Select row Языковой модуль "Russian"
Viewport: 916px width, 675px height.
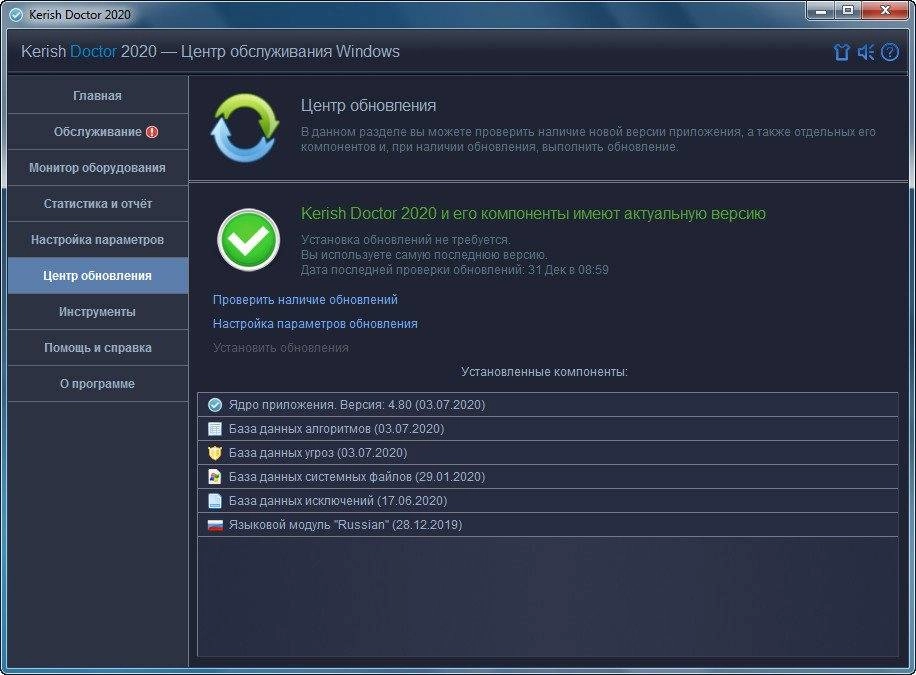pyautogui.click(x=547, y=525)
